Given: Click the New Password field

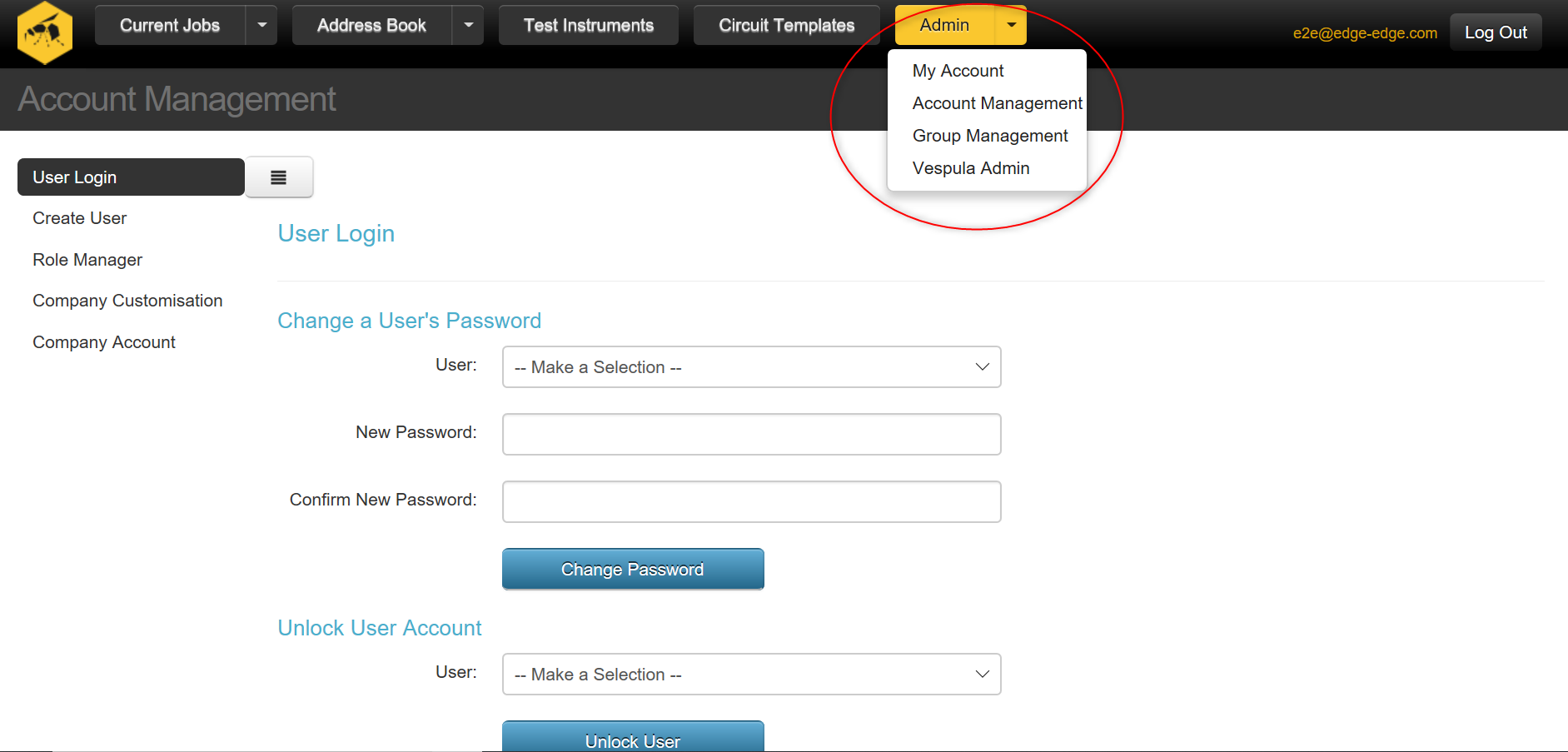Looking at the screenshot, I should pyautogui.click(x=751, y=435).
